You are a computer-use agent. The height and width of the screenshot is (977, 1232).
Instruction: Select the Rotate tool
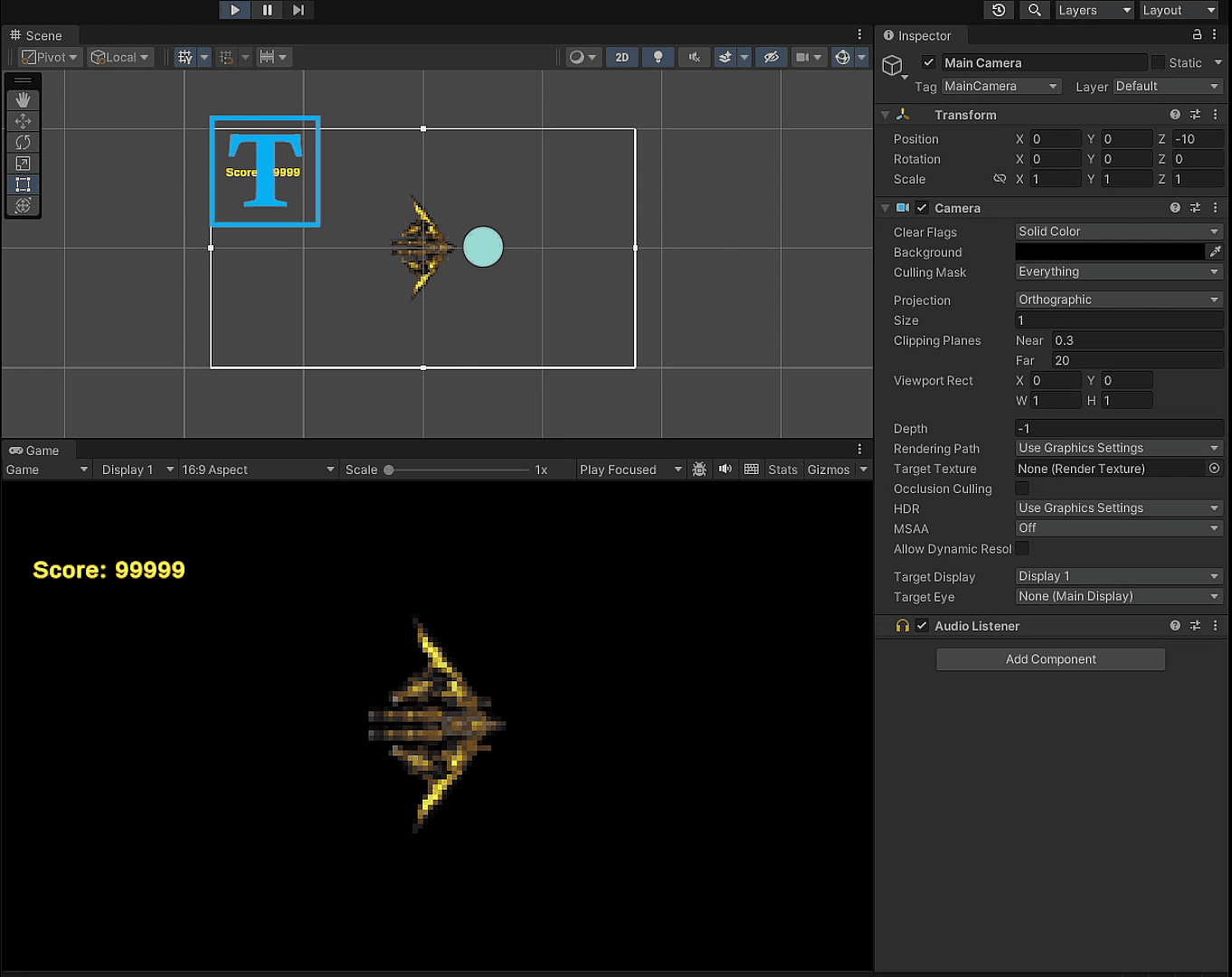click(24, 142)
